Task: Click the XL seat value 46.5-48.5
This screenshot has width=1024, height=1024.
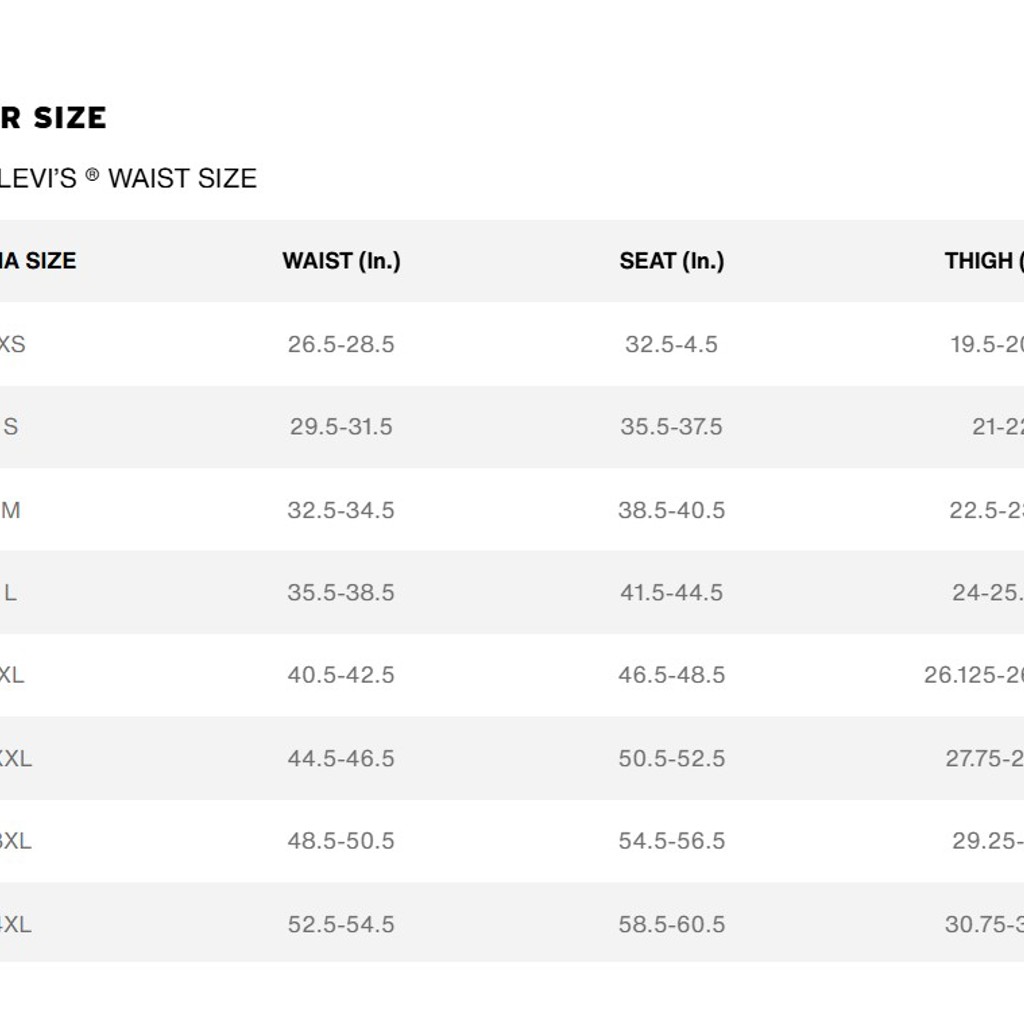Action: click(671, 675)
